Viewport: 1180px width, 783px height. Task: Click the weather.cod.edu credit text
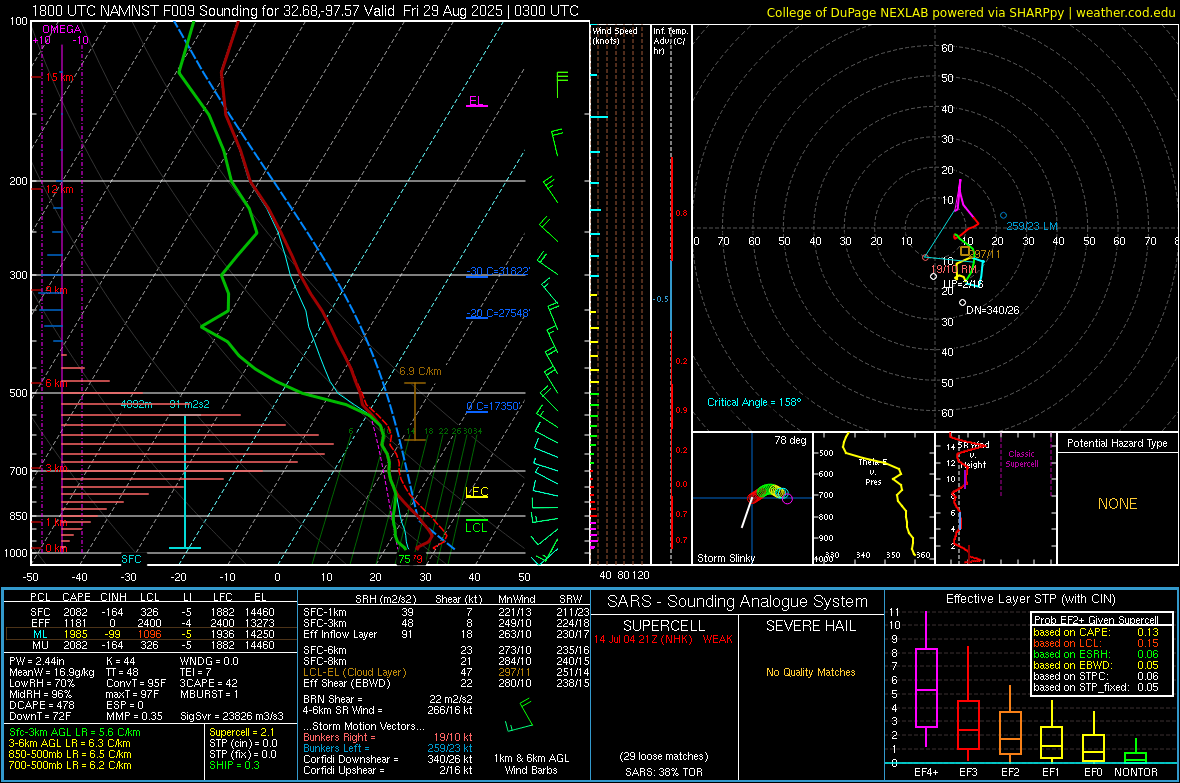pyautogui.click(x=1125, y=12)
